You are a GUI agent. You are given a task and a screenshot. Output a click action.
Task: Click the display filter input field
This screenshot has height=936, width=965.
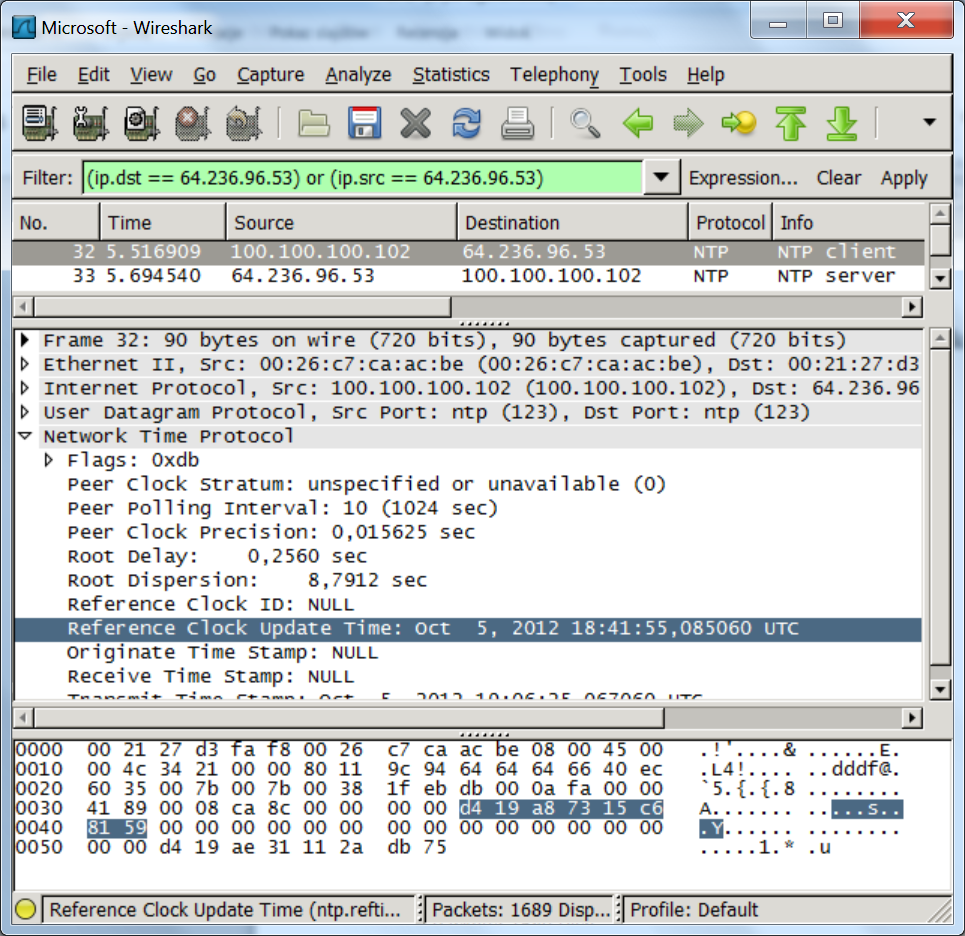362,178
